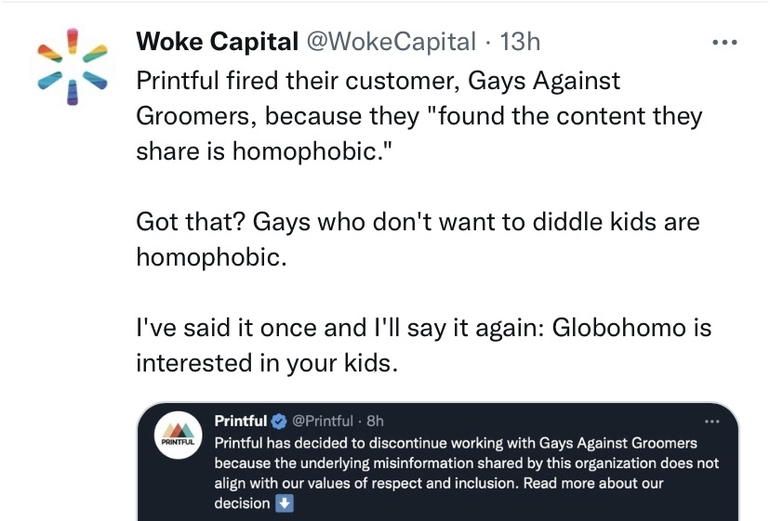Click the paragraph starting "I've said it once"
This screenshot has height=521, width=770.
pos(423,345)
